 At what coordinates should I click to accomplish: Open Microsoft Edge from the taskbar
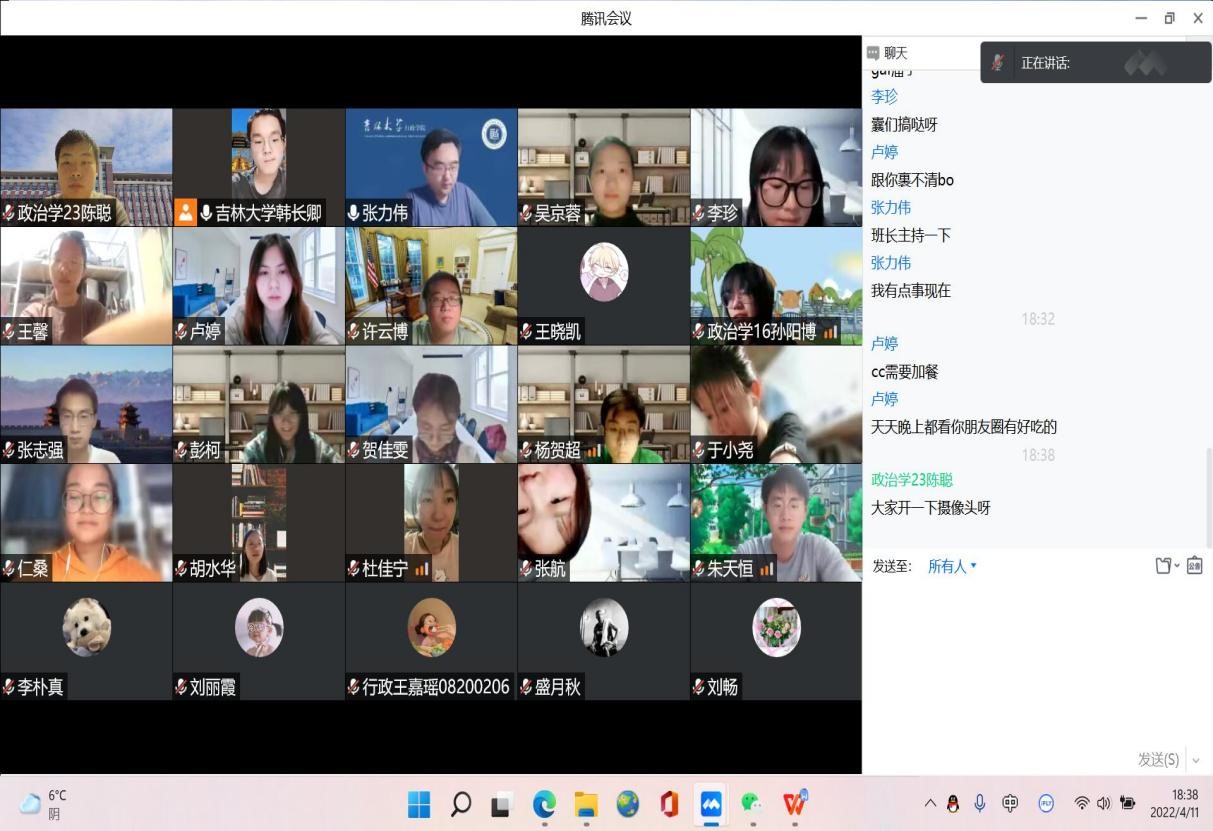click(x=544, y=804)
